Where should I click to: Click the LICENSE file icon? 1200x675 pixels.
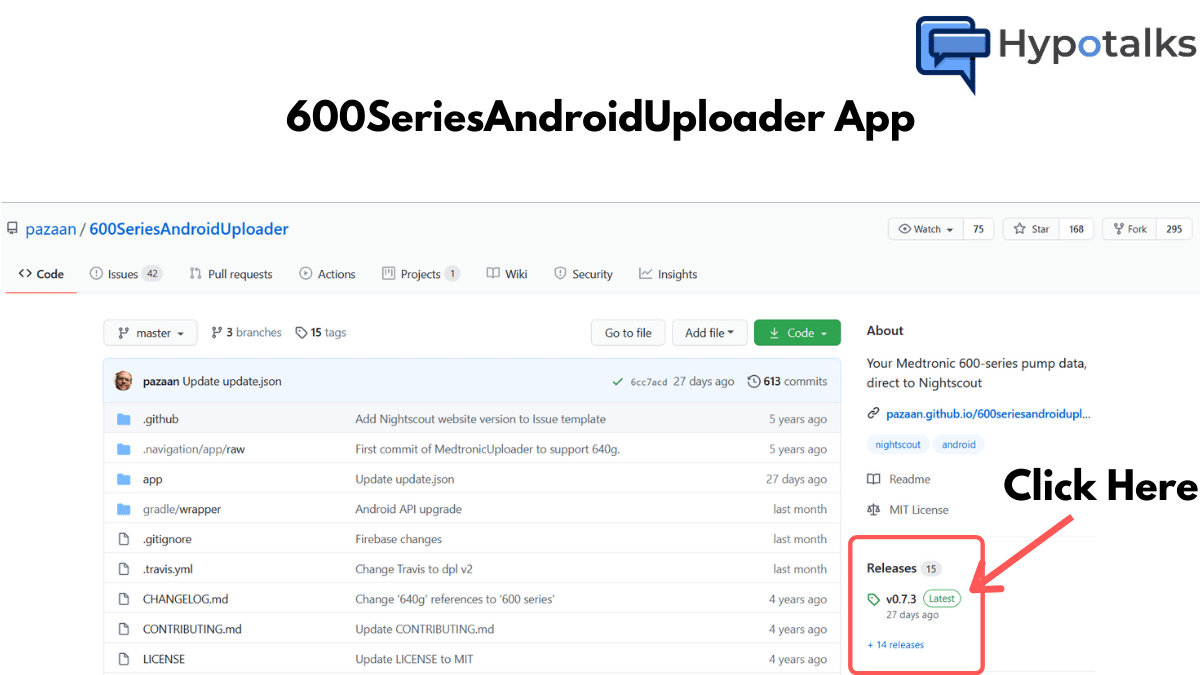click(124, 659)
